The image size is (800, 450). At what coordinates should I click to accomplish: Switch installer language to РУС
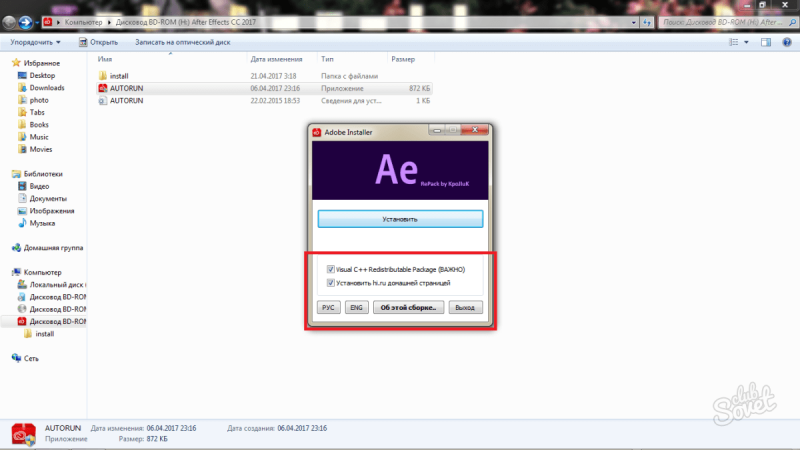328,307
